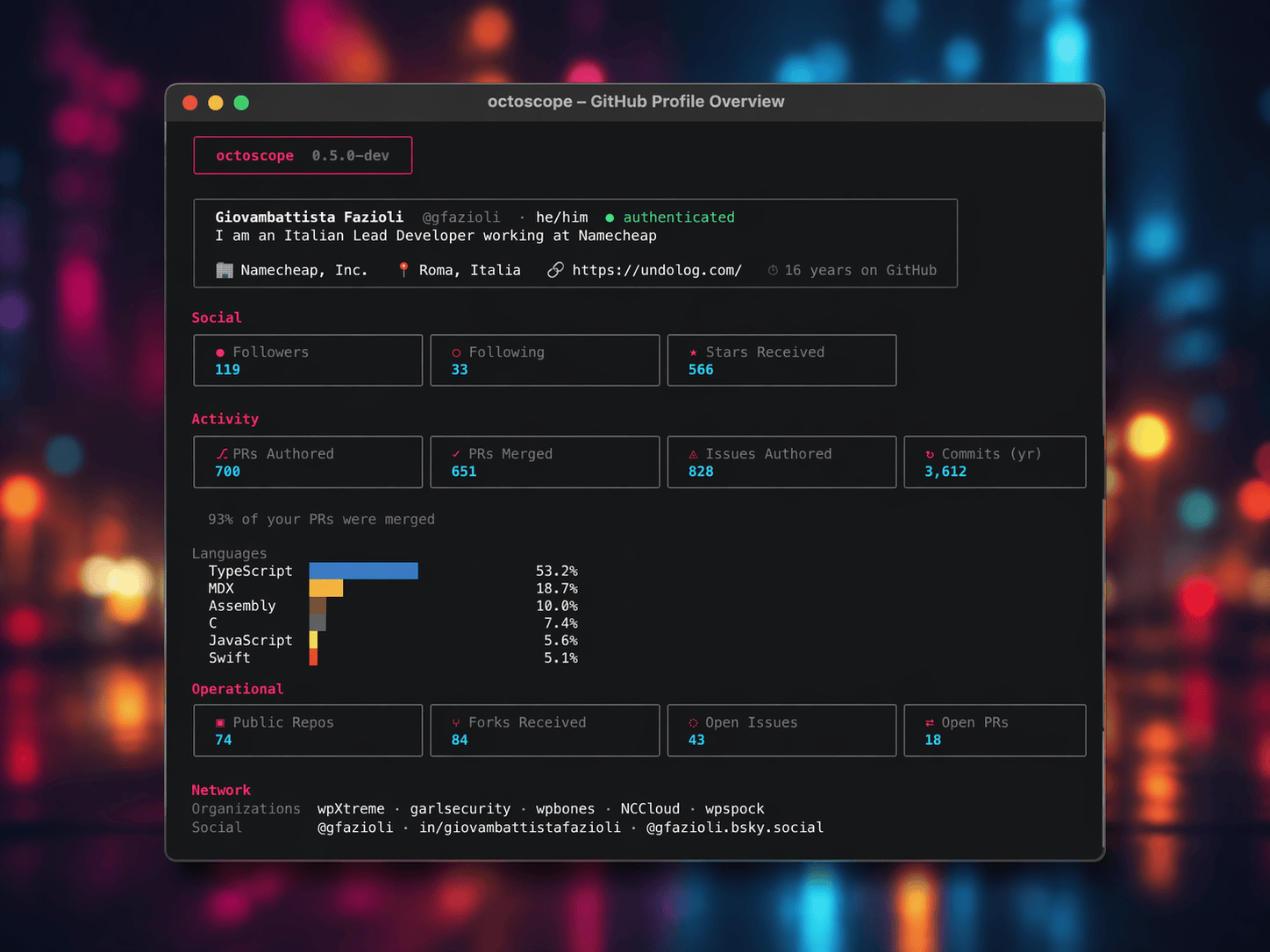
Task: Click the clock icon beside 16 years
Action: tap(773, 271)
